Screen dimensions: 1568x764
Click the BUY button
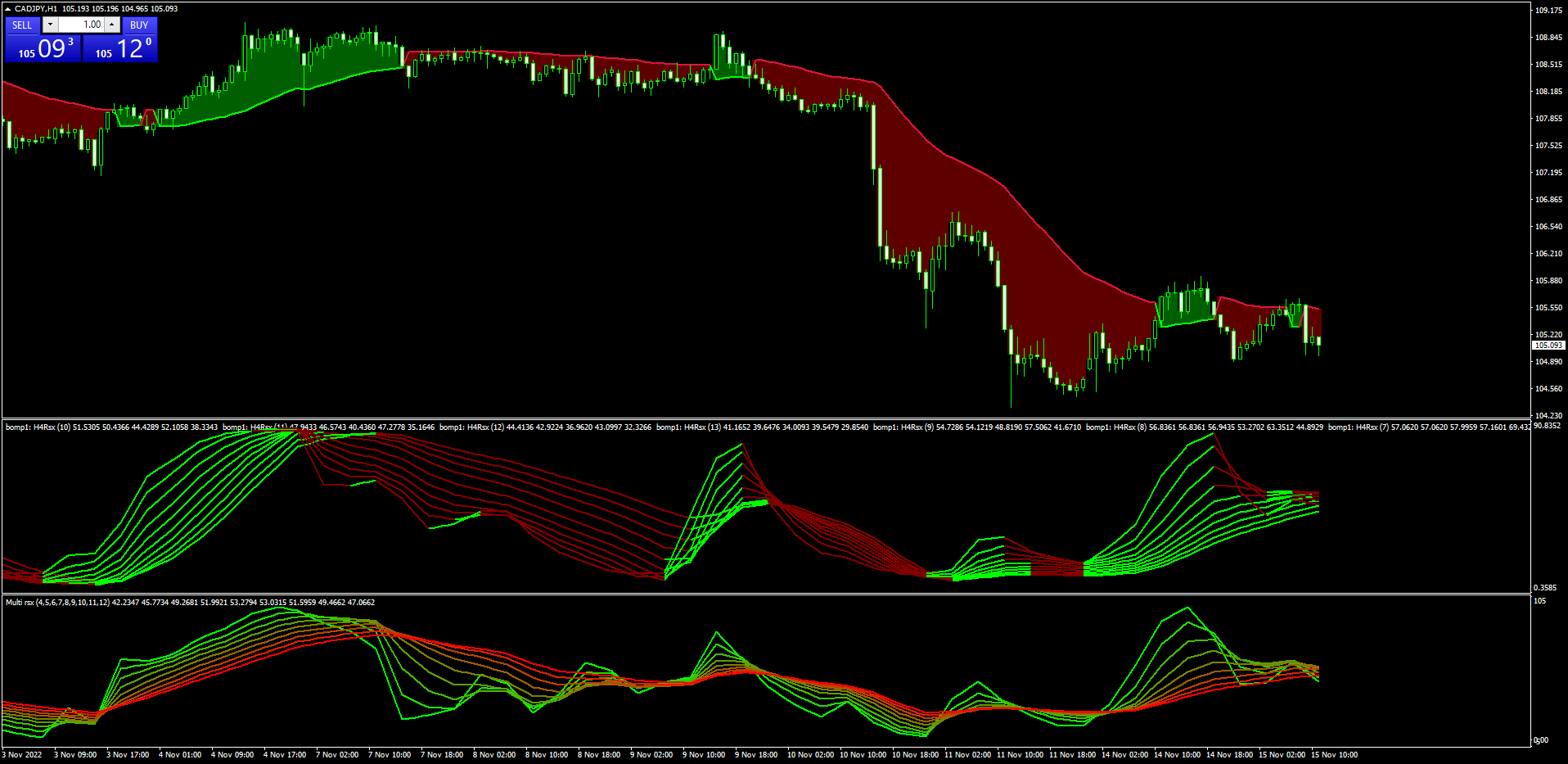coord(139,25)
